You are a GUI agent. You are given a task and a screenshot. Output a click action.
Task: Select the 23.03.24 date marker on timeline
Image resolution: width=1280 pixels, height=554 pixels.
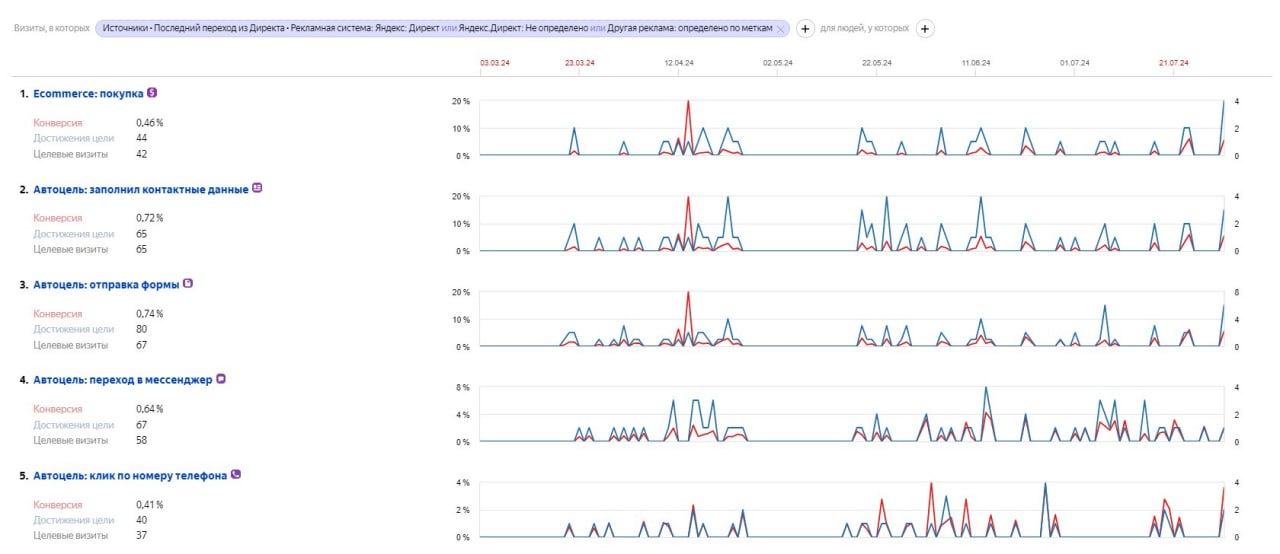pyautogui.click(x=579, y=63)
